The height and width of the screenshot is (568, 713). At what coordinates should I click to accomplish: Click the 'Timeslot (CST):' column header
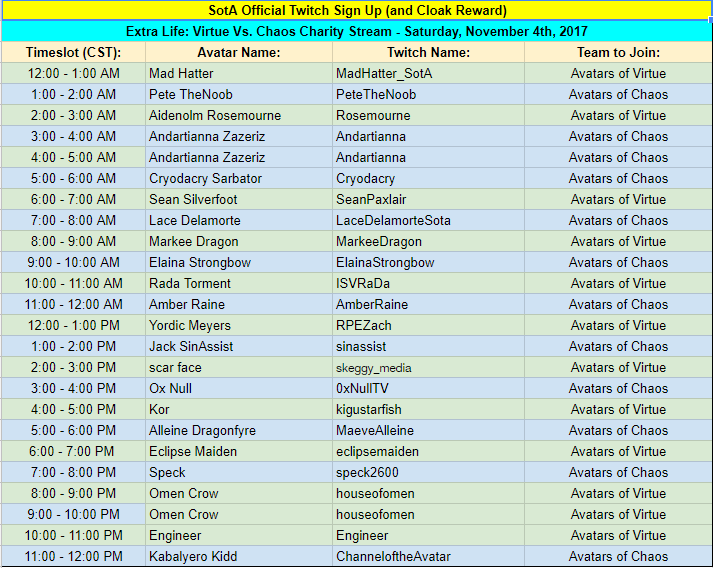73,52
